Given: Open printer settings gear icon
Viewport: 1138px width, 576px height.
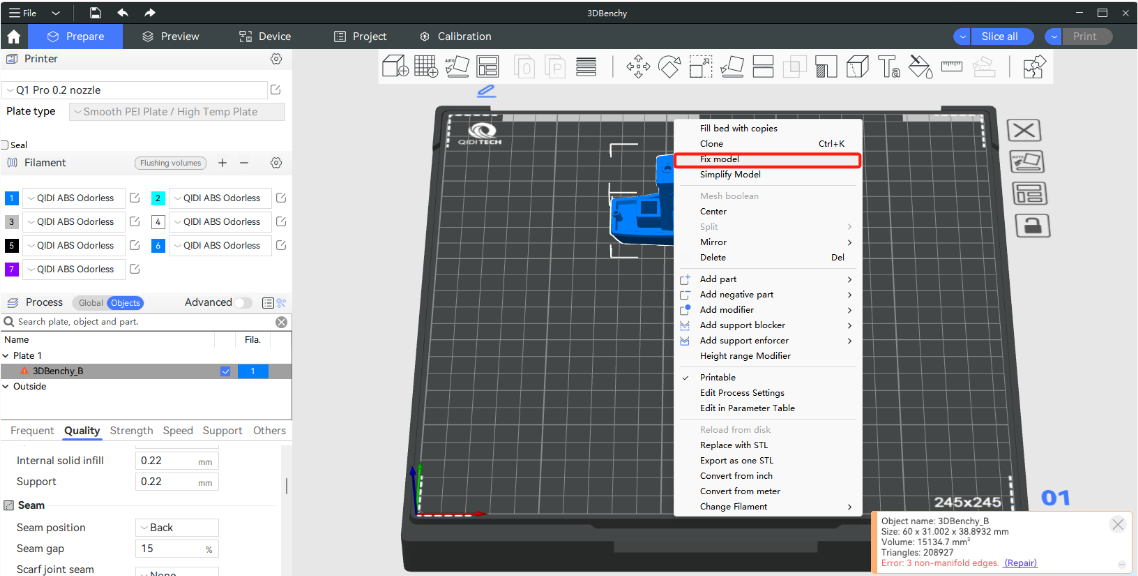Looking at the screenshot, I should (x=276, y=59).
